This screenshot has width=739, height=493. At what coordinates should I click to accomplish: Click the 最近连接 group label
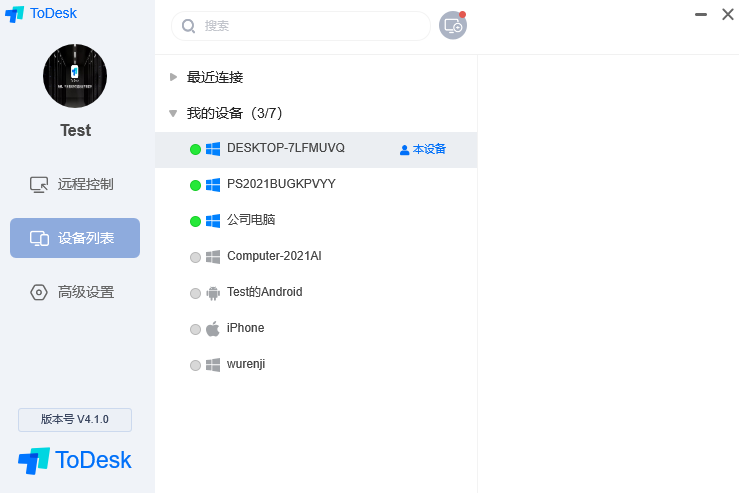[215, 77]
